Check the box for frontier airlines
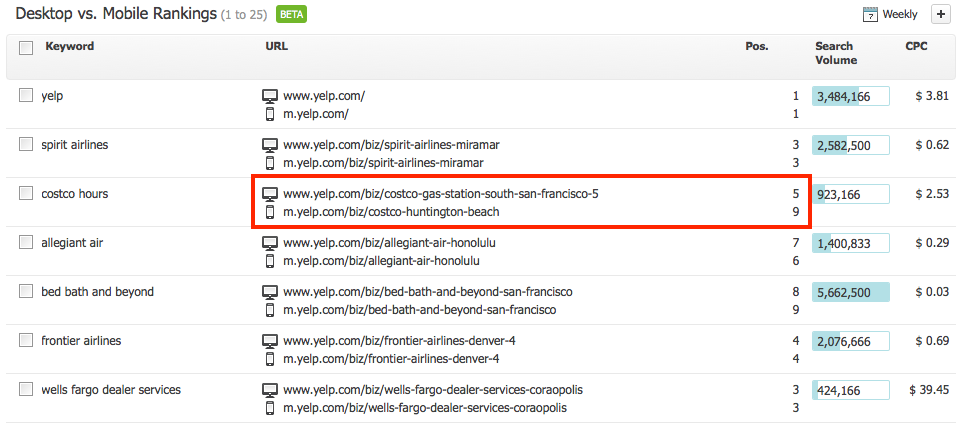Image resolution: width=962 pixels, height=427 pixels. click(x=26, y=340)
